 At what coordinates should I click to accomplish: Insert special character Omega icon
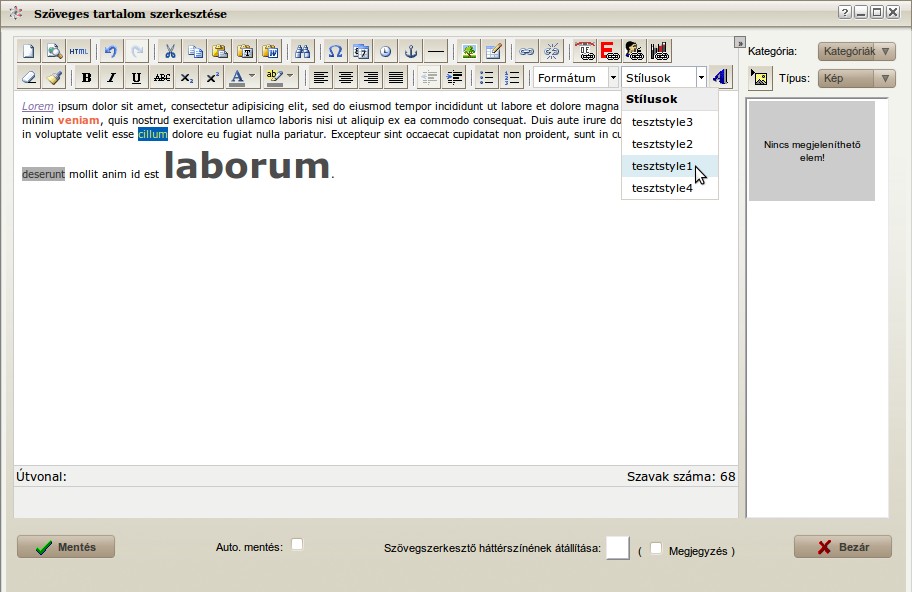coord(336,51)
